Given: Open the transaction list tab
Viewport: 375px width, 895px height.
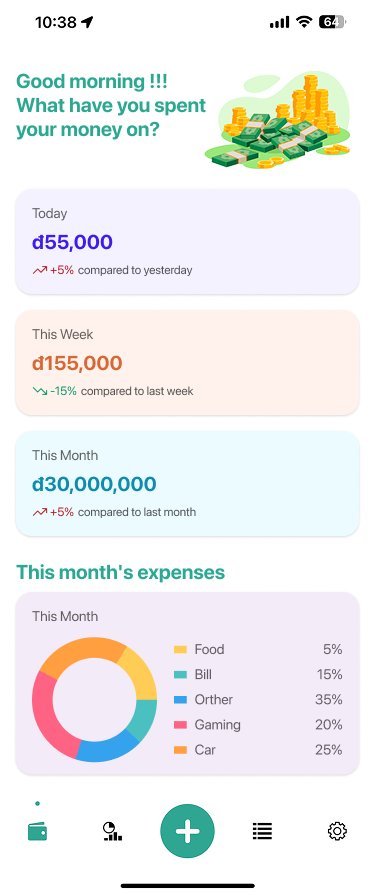Looking at the screenshot, I should 262,832.
